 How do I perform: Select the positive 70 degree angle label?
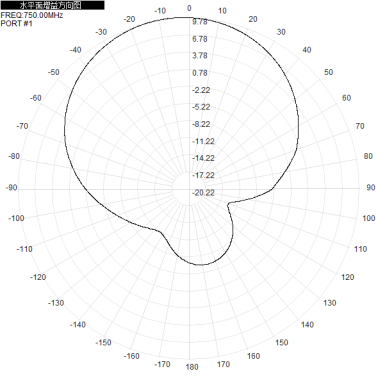[360, 126]
